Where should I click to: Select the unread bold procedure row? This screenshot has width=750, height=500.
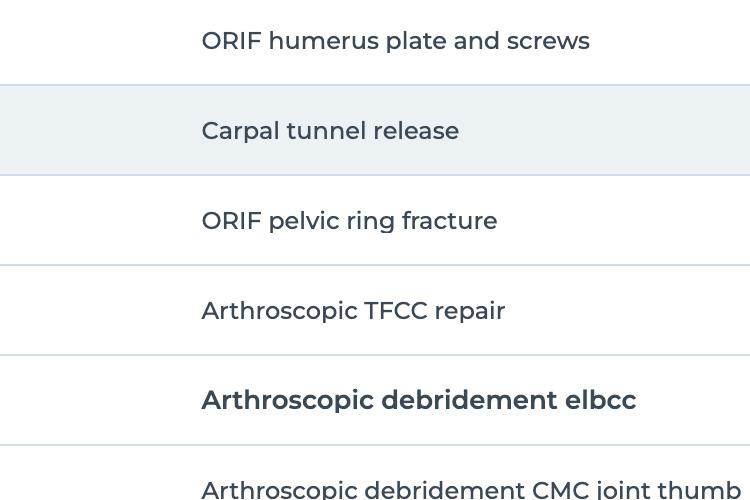pyautogui.click(x=375, y=400)
